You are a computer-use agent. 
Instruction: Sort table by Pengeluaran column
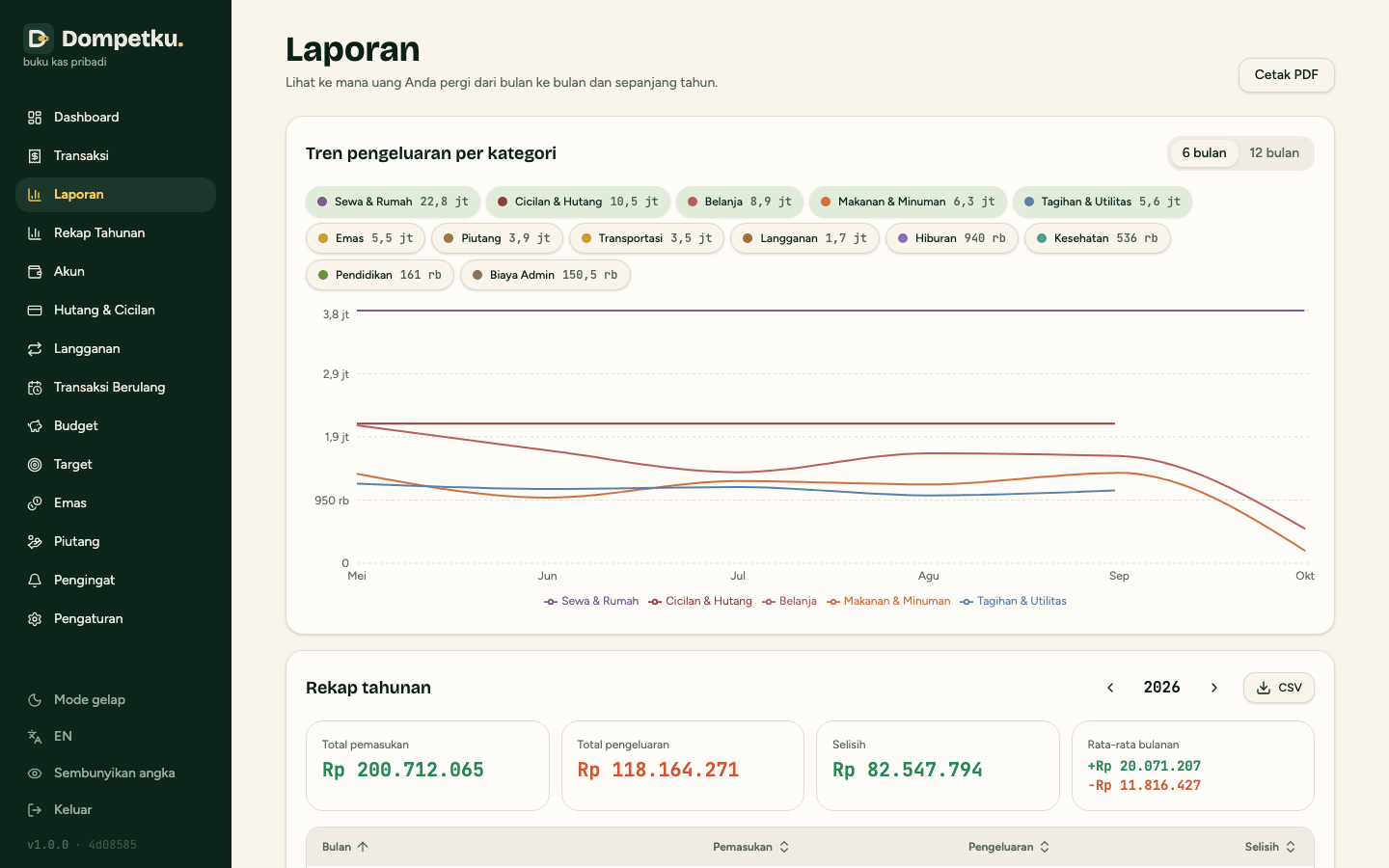click(1009, 847)
